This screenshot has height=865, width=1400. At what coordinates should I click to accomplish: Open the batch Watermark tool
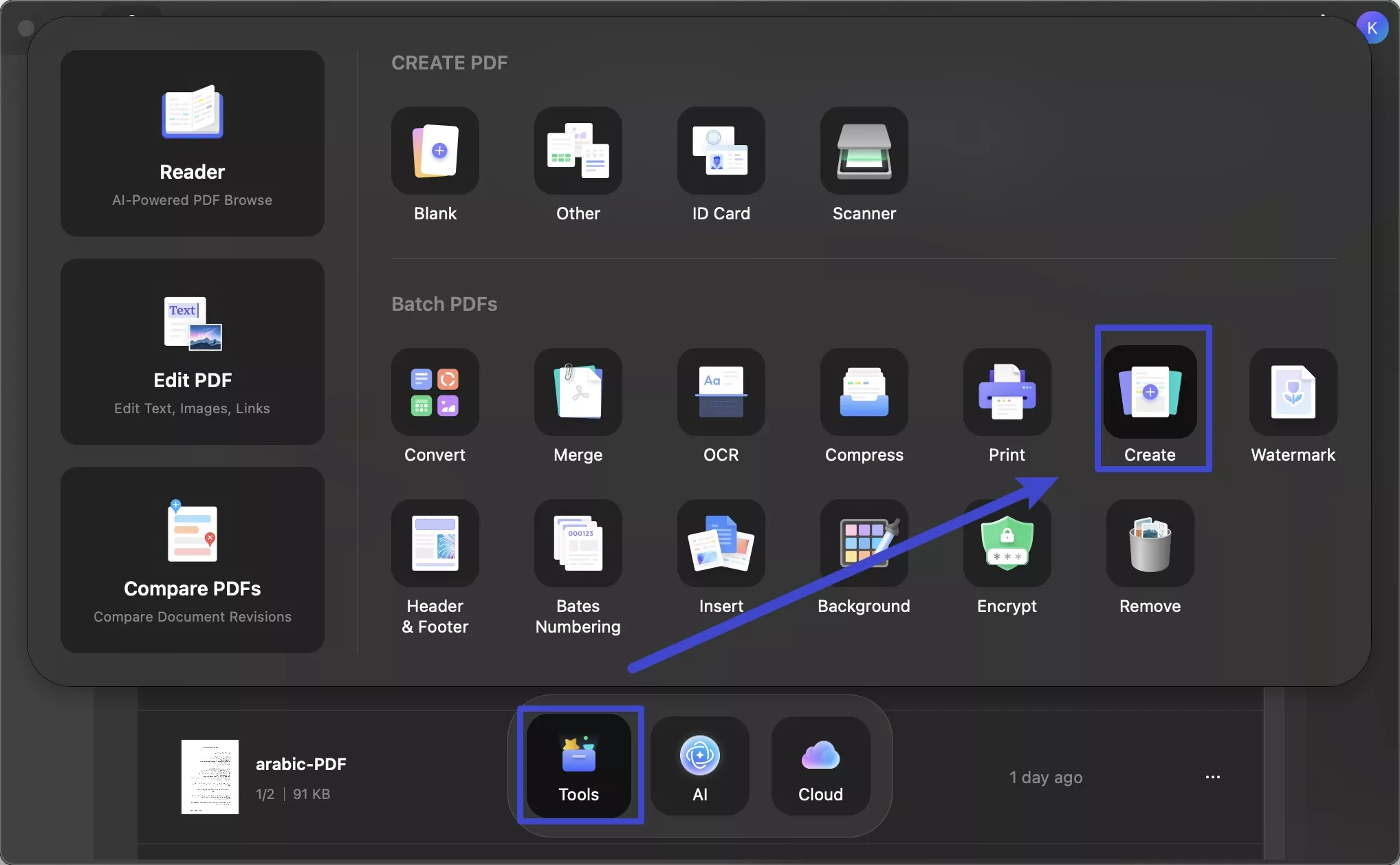(1293, 393)
